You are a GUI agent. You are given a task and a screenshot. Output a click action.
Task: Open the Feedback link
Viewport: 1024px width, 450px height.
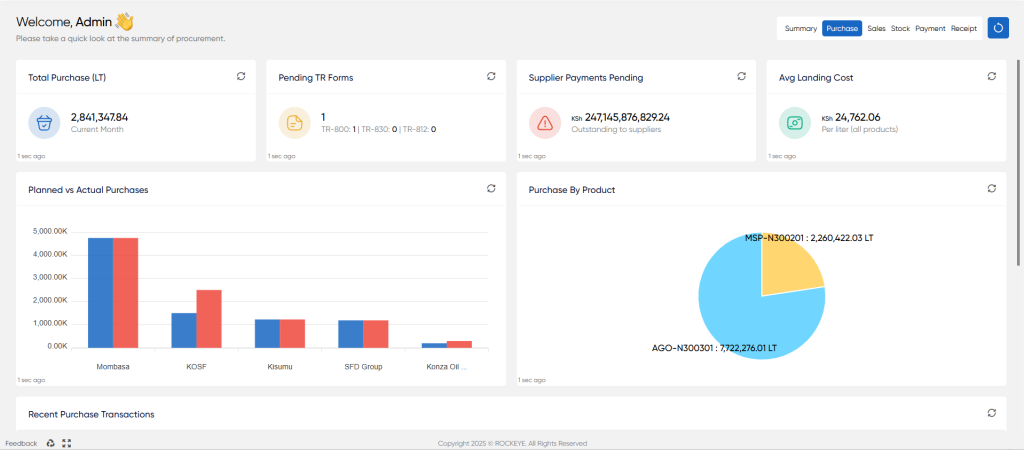pos(22,443)
